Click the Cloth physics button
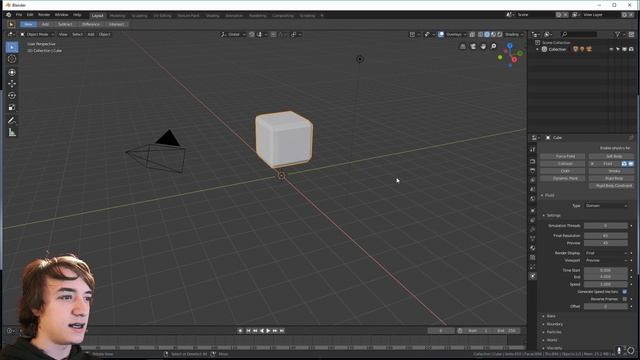The image size is (640, 360). [x=563, y=171]
